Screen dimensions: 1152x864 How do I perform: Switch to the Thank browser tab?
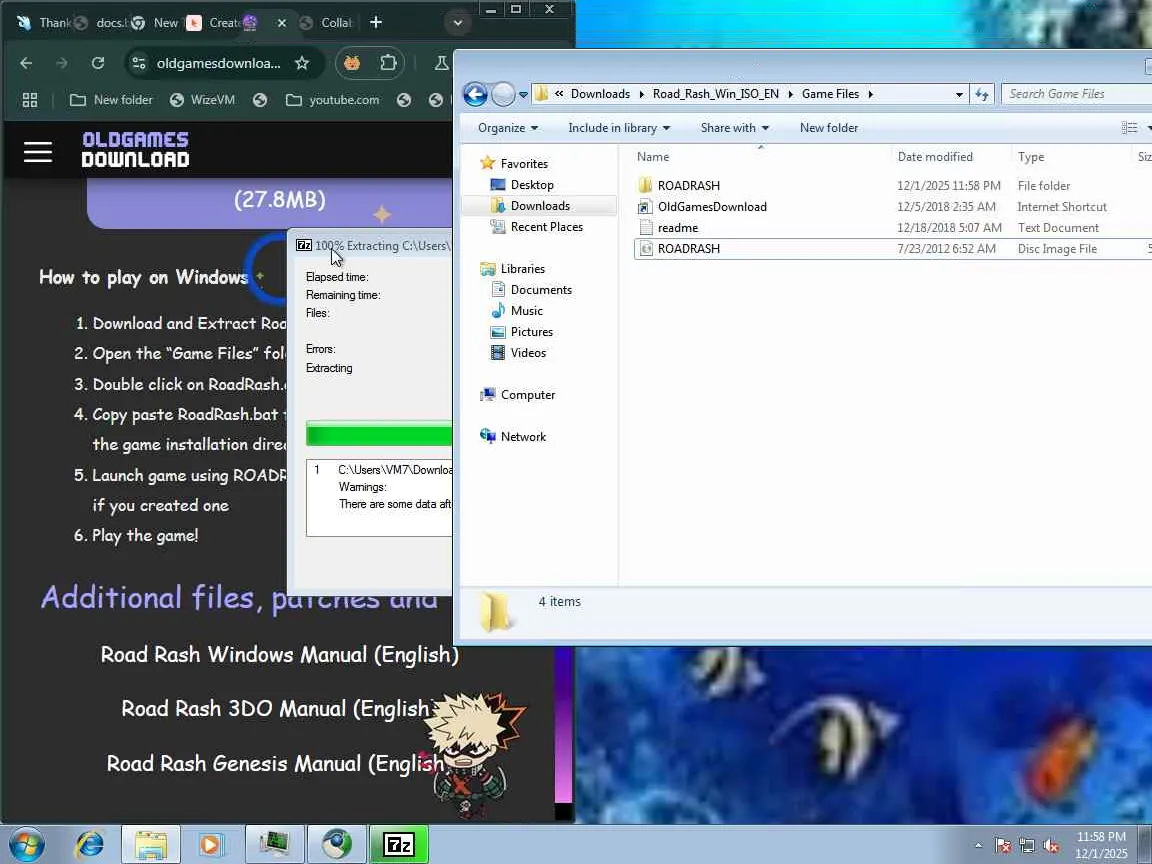point(44,23)
